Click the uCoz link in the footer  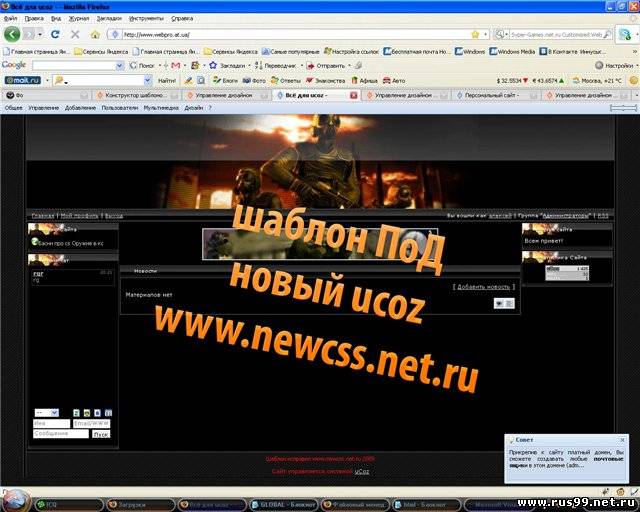point(362,471)
